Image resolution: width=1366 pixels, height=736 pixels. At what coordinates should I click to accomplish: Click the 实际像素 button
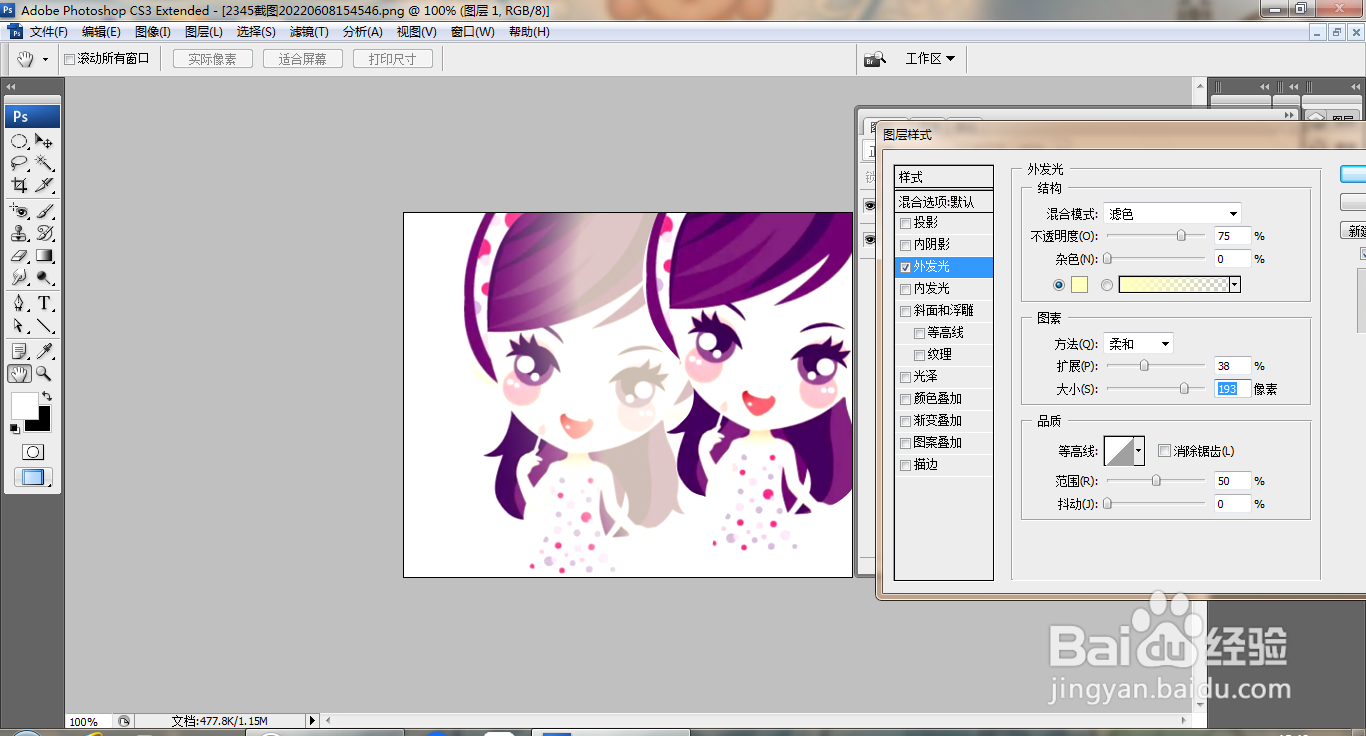pos(212,59)
